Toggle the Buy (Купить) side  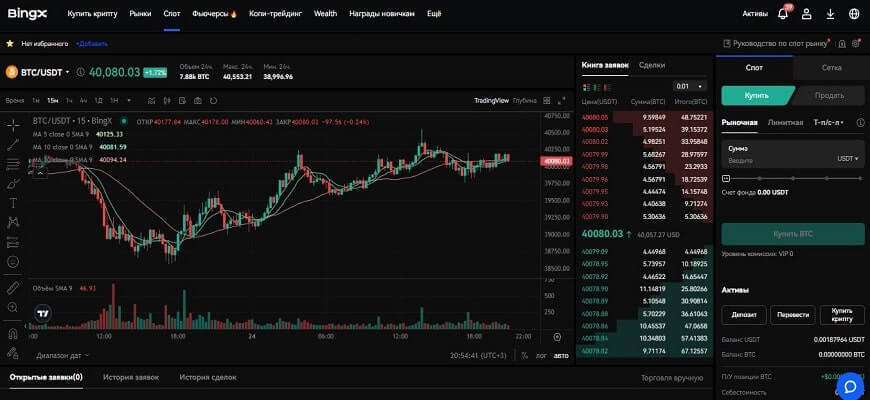pos(756,95)
